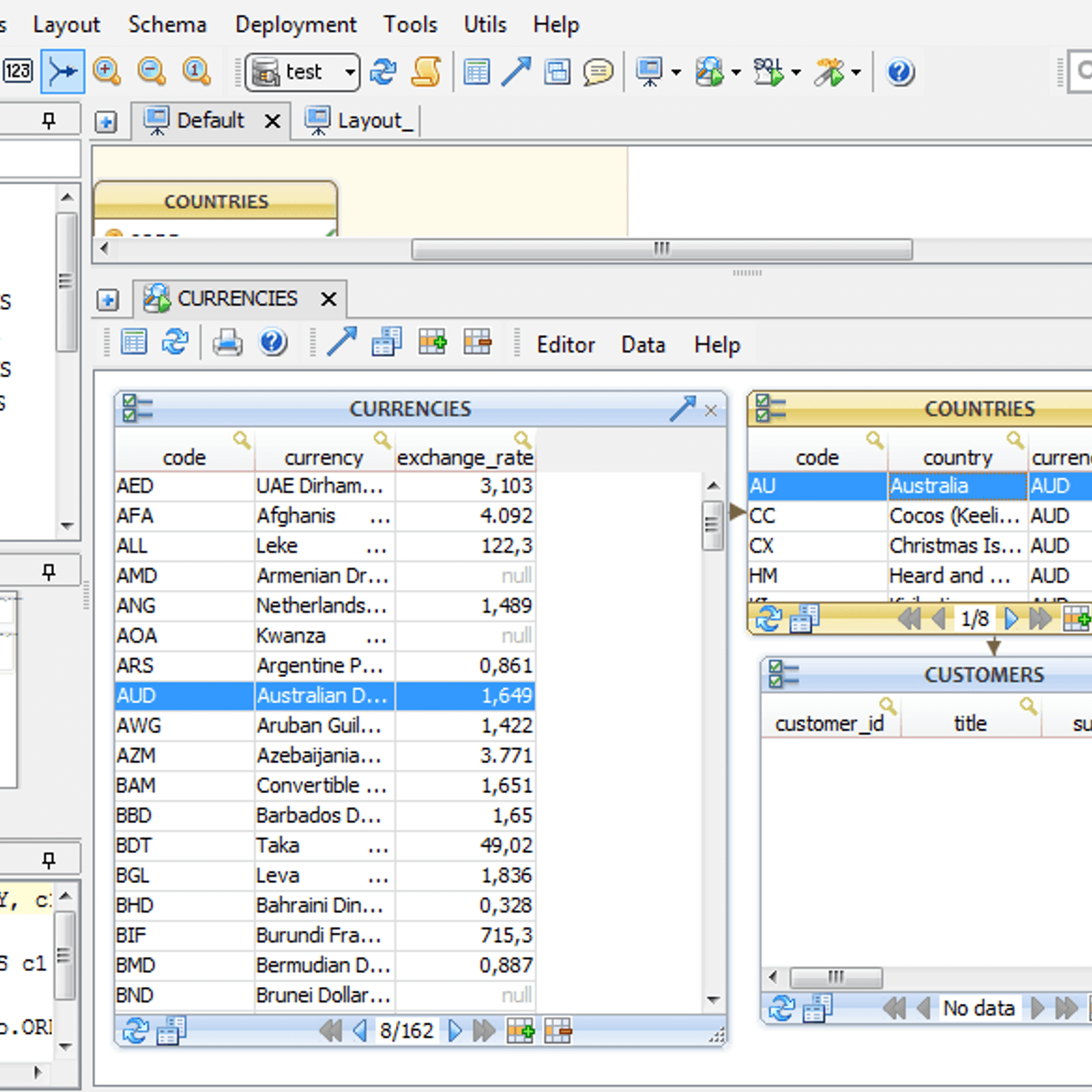Toggle CURRENCIES column checklist icon

(137, 408)
